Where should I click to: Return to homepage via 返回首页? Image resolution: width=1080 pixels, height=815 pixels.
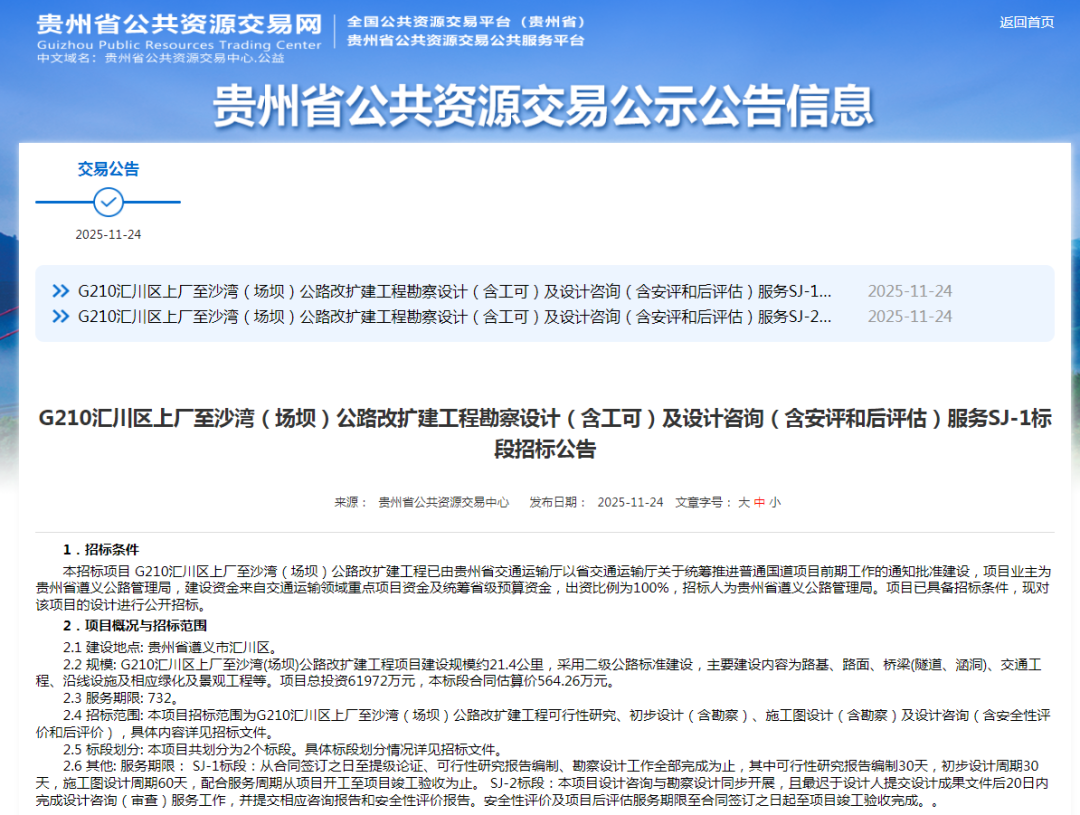pos(1027,22)
